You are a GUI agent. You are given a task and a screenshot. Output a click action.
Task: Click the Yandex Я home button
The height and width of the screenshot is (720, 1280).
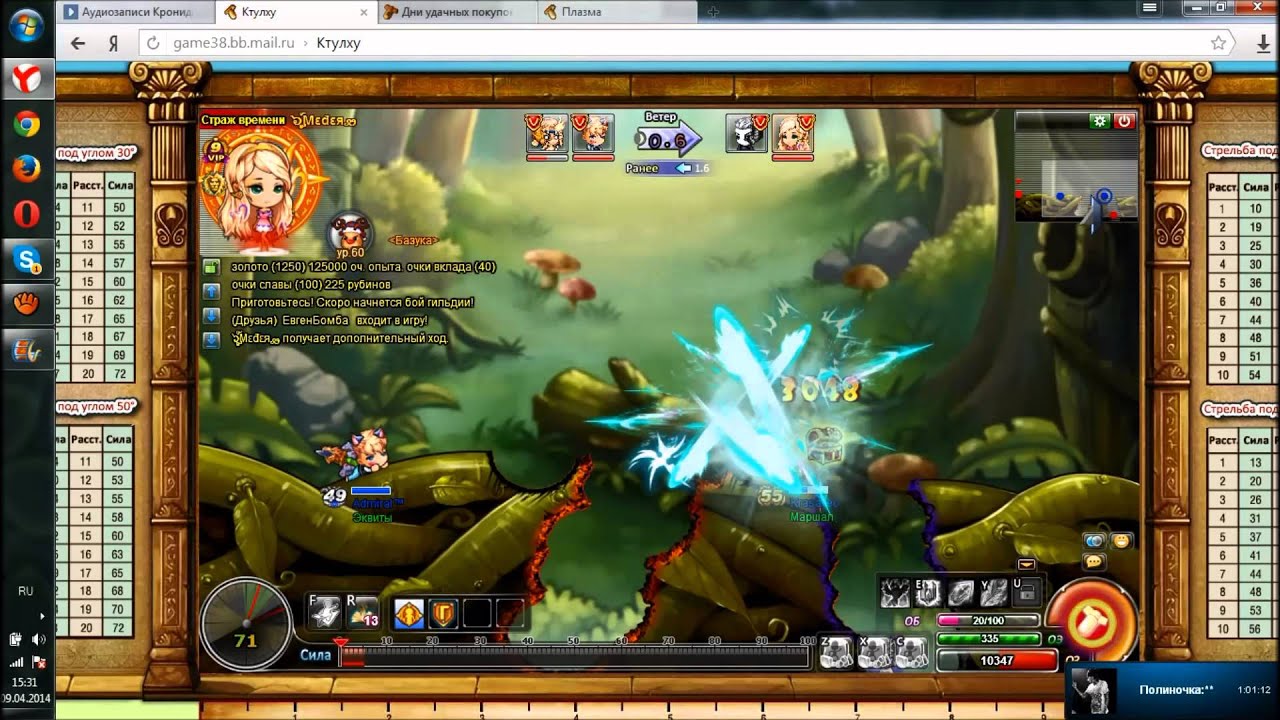click(x=114, y=44)
